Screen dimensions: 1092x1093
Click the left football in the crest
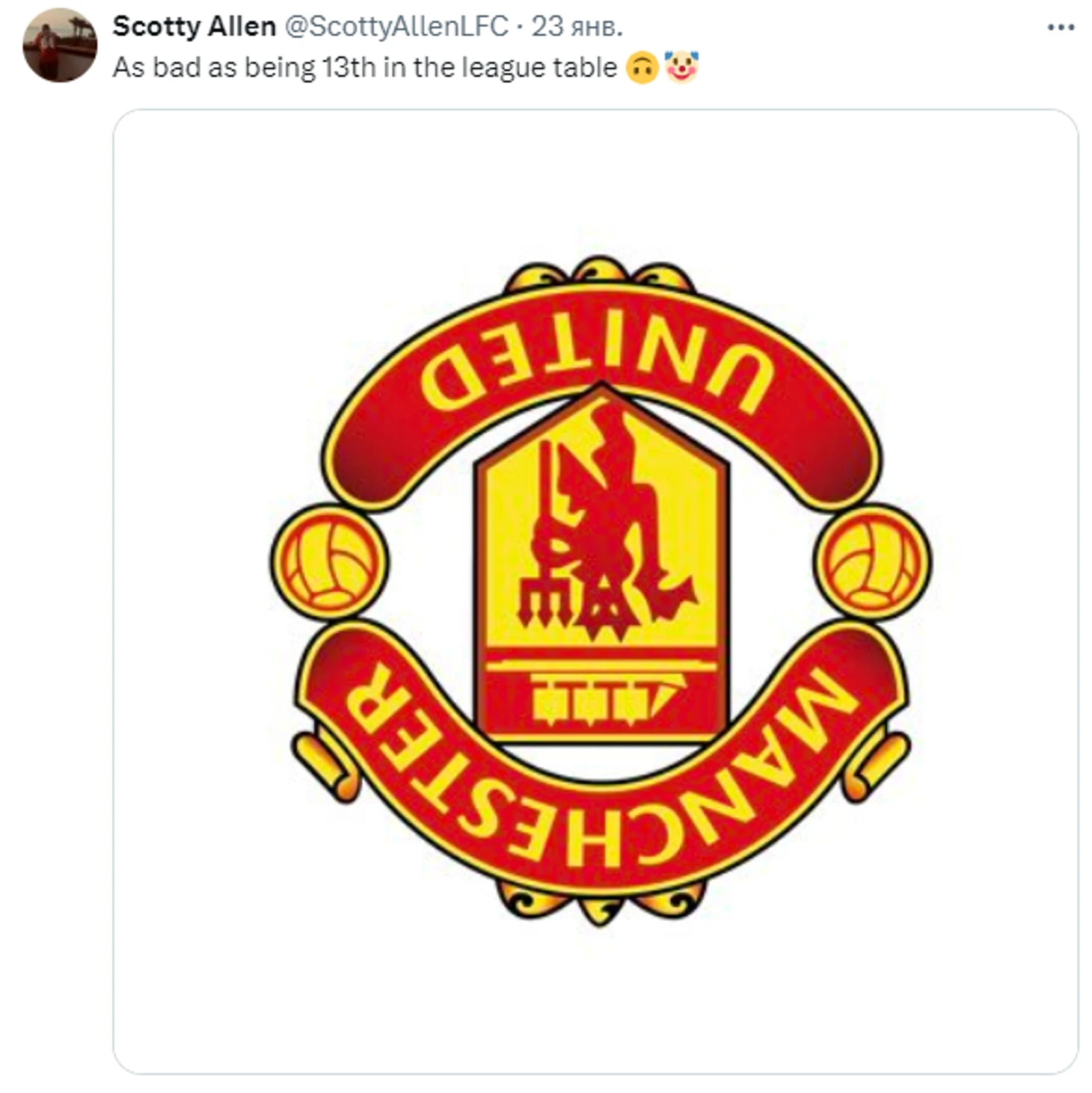pyautogui.click(x=329, y=562)
